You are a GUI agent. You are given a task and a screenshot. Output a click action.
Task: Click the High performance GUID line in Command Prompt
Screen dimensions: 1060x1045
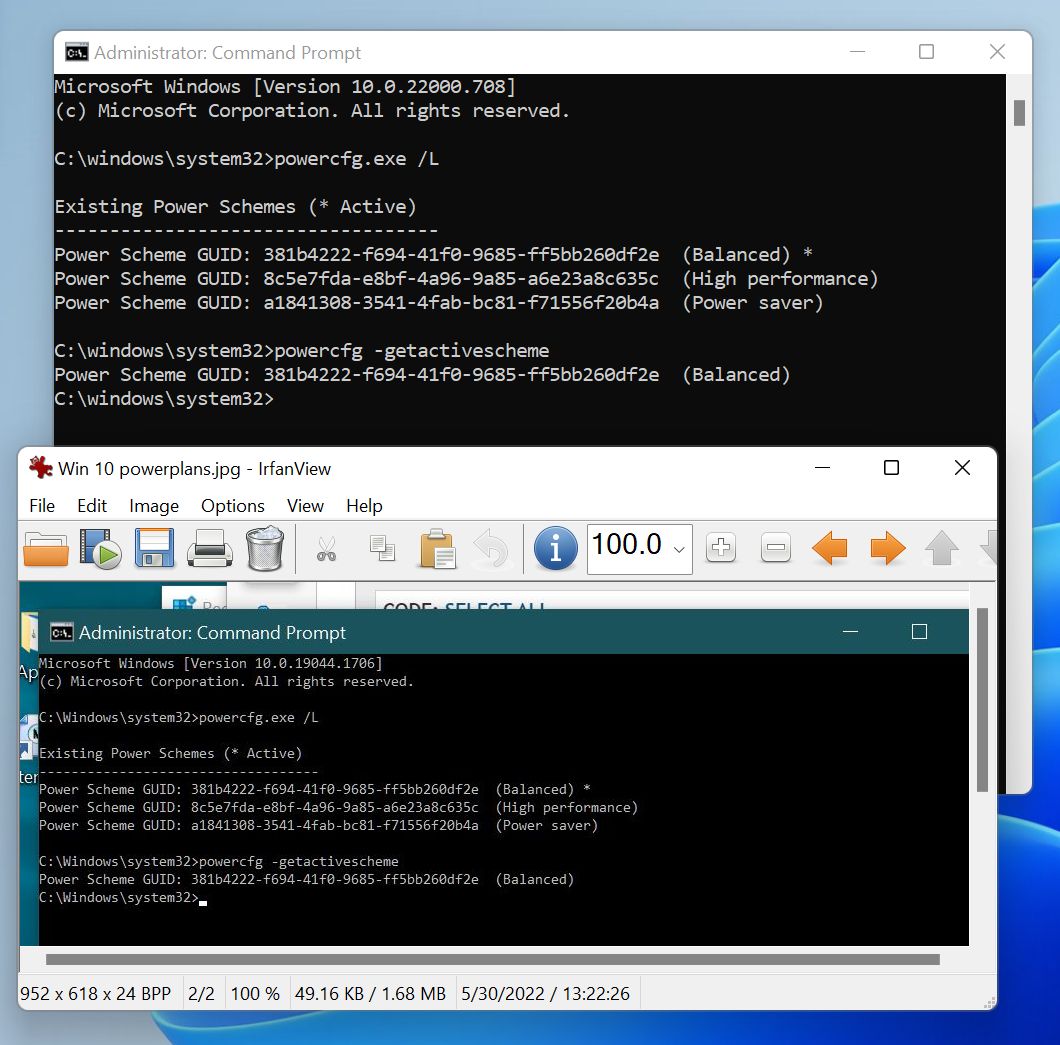(x=466, y=278)
